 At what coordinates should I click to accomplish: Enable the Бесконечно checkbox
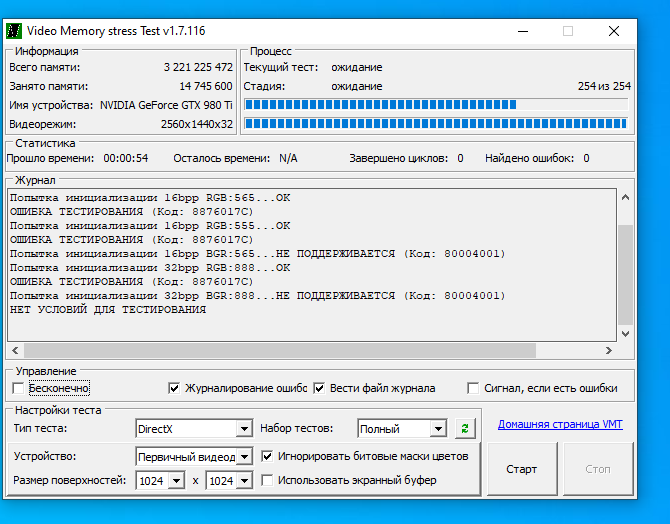coord(18,388)
